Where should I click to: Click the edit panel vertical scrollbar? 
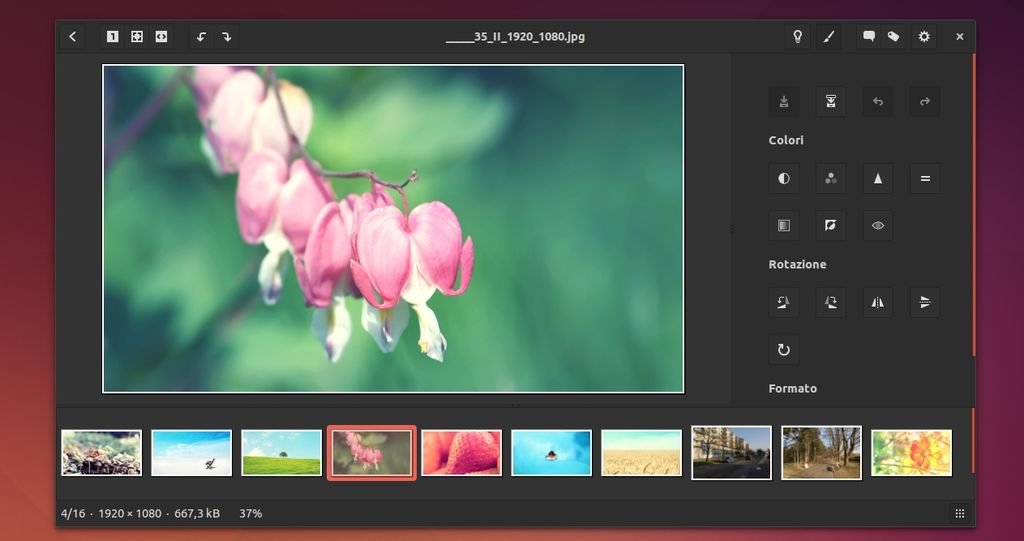pos(973,205)
